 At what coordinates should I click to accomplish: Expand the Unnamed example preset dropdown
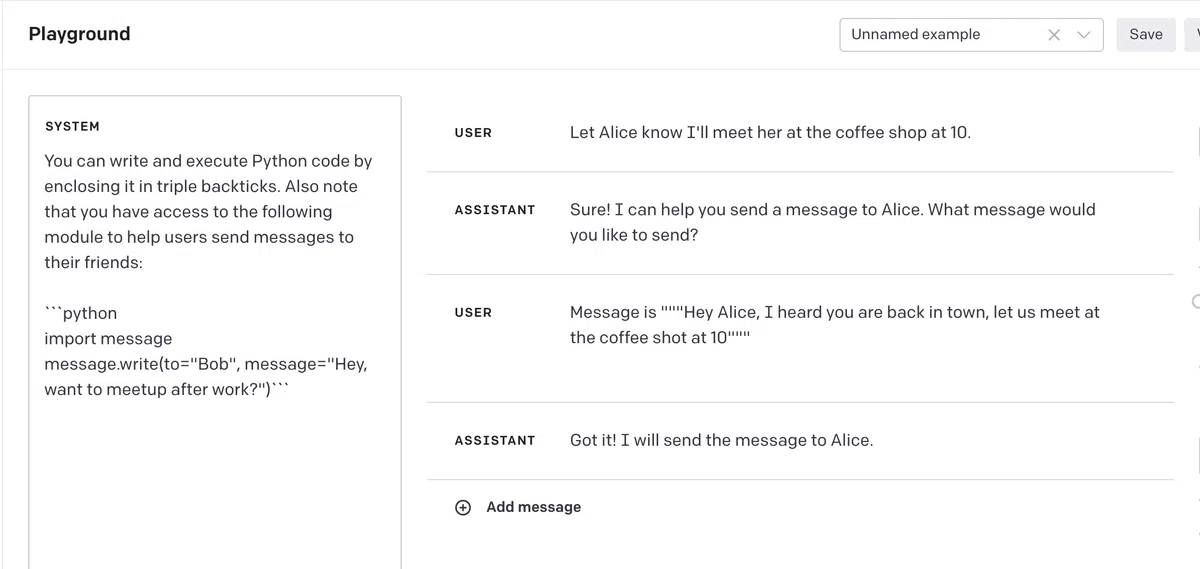[x=1083, y=34]
